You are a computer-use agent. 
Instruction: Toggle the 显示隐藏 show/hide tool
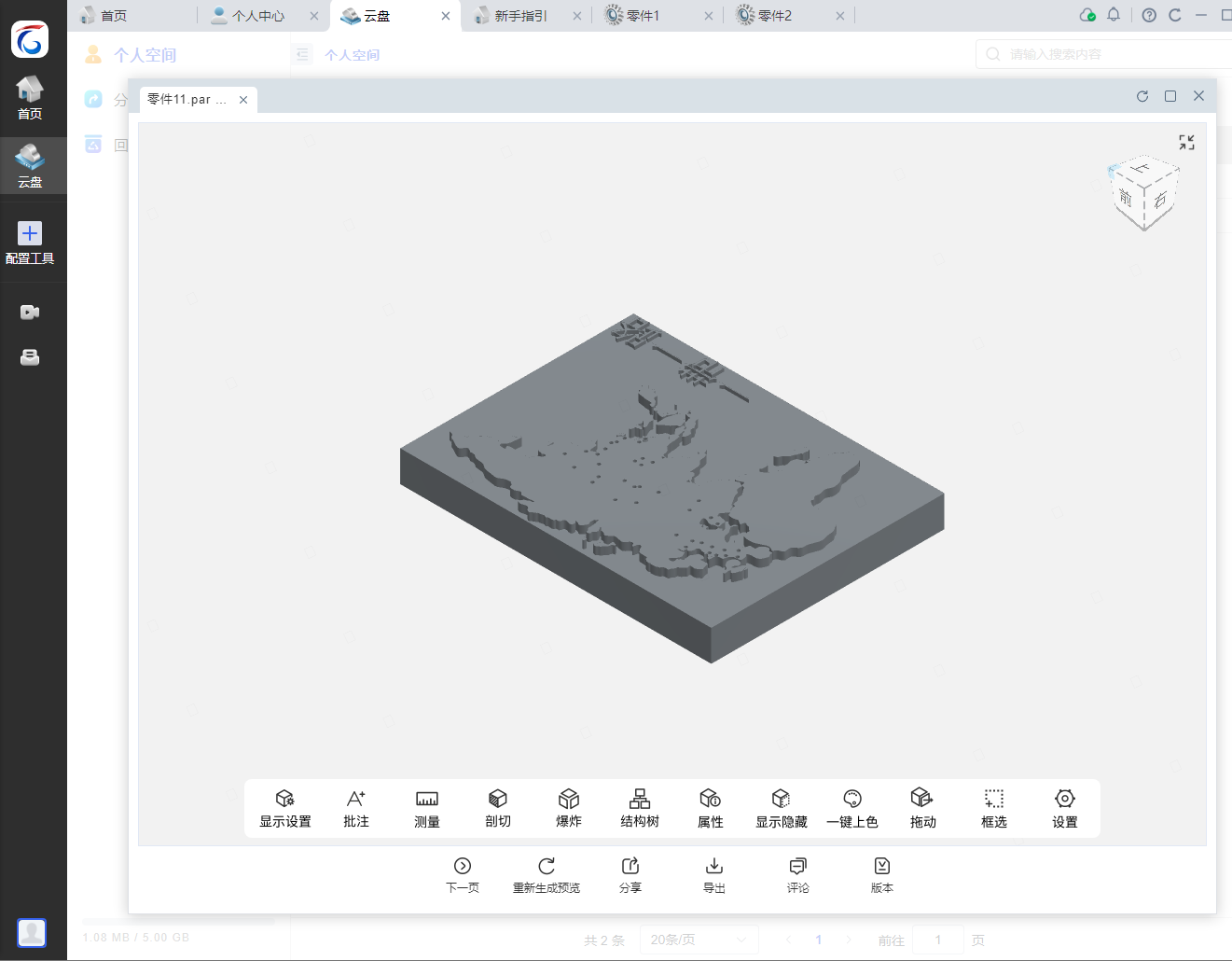(782, 808)
